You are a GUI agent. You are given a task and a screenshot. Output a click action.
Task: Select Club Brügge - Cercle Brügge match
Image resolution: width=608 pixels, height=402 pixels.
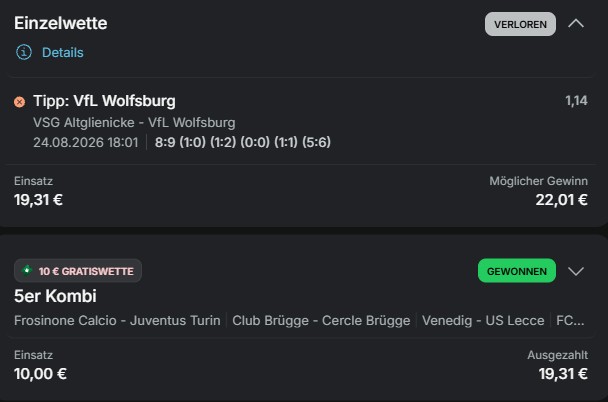tap(321, 321)
